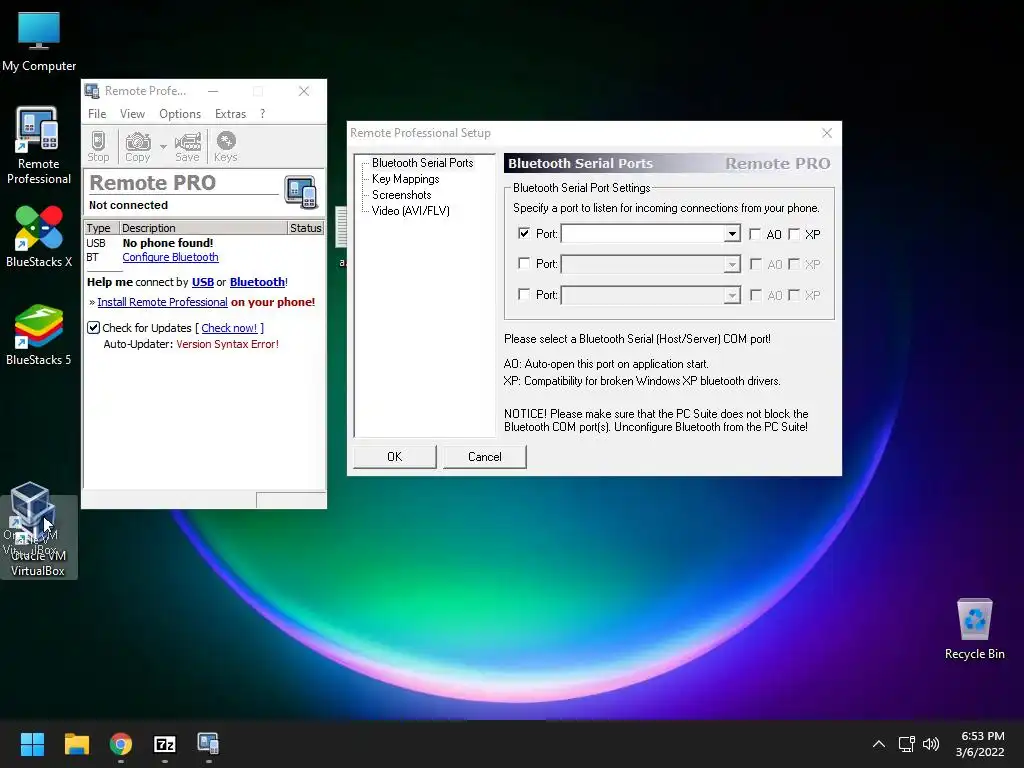Open File Explorer from taskbar
This screenshot has width=1024, height=768.
[76, 744]
